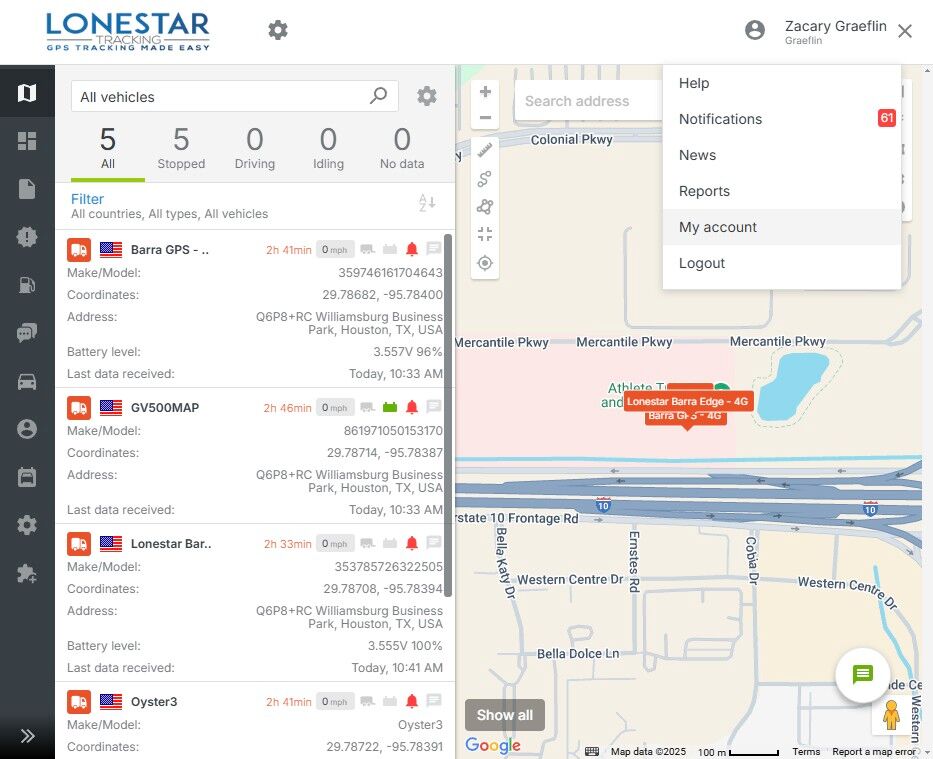Click the header settings gear icon
Screen dimensions: 933x759
pos(278,30)
